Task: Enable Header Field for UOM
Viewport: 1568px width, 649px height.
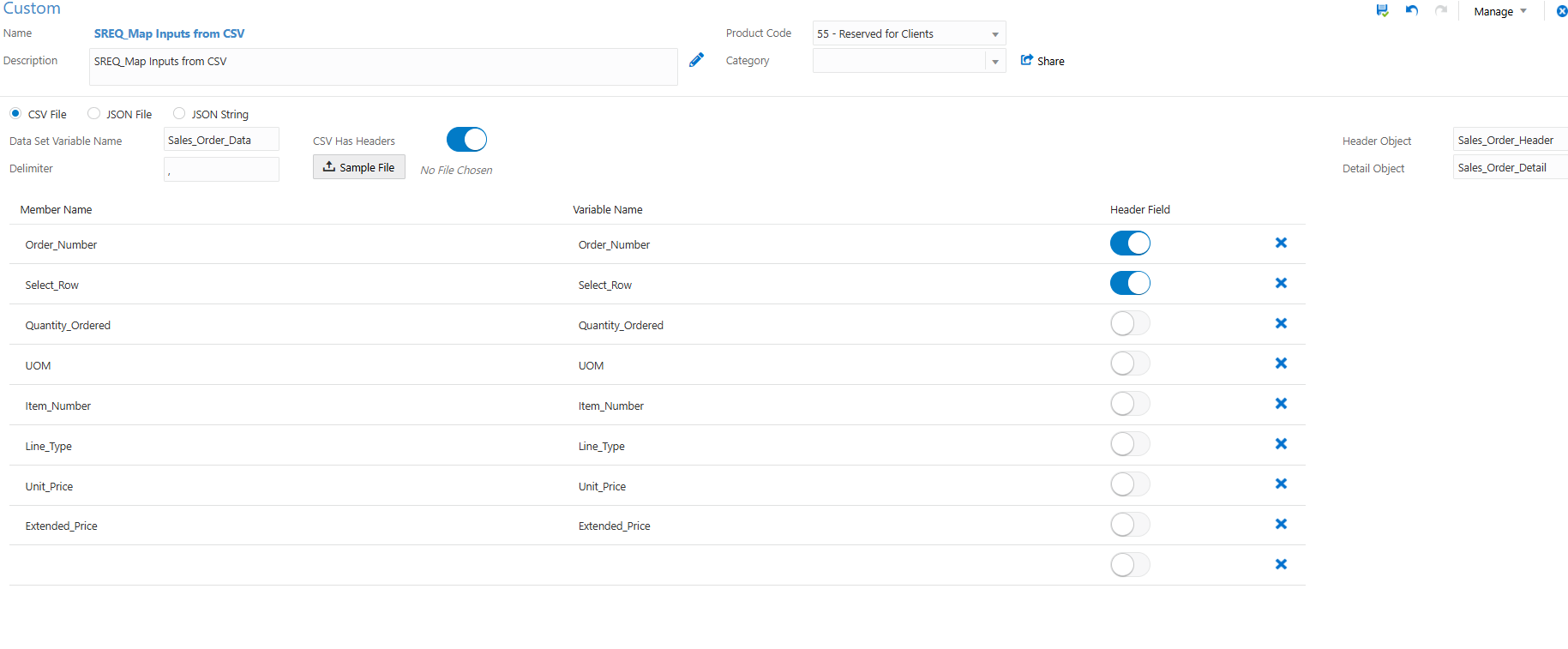Action: coord(1130,364)
